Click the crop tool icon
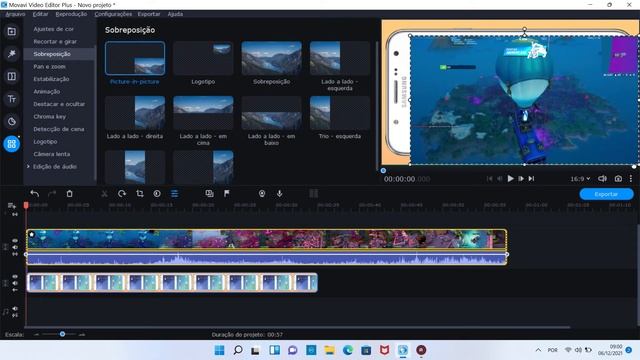The image size is (640, 360). coord(140,193)
